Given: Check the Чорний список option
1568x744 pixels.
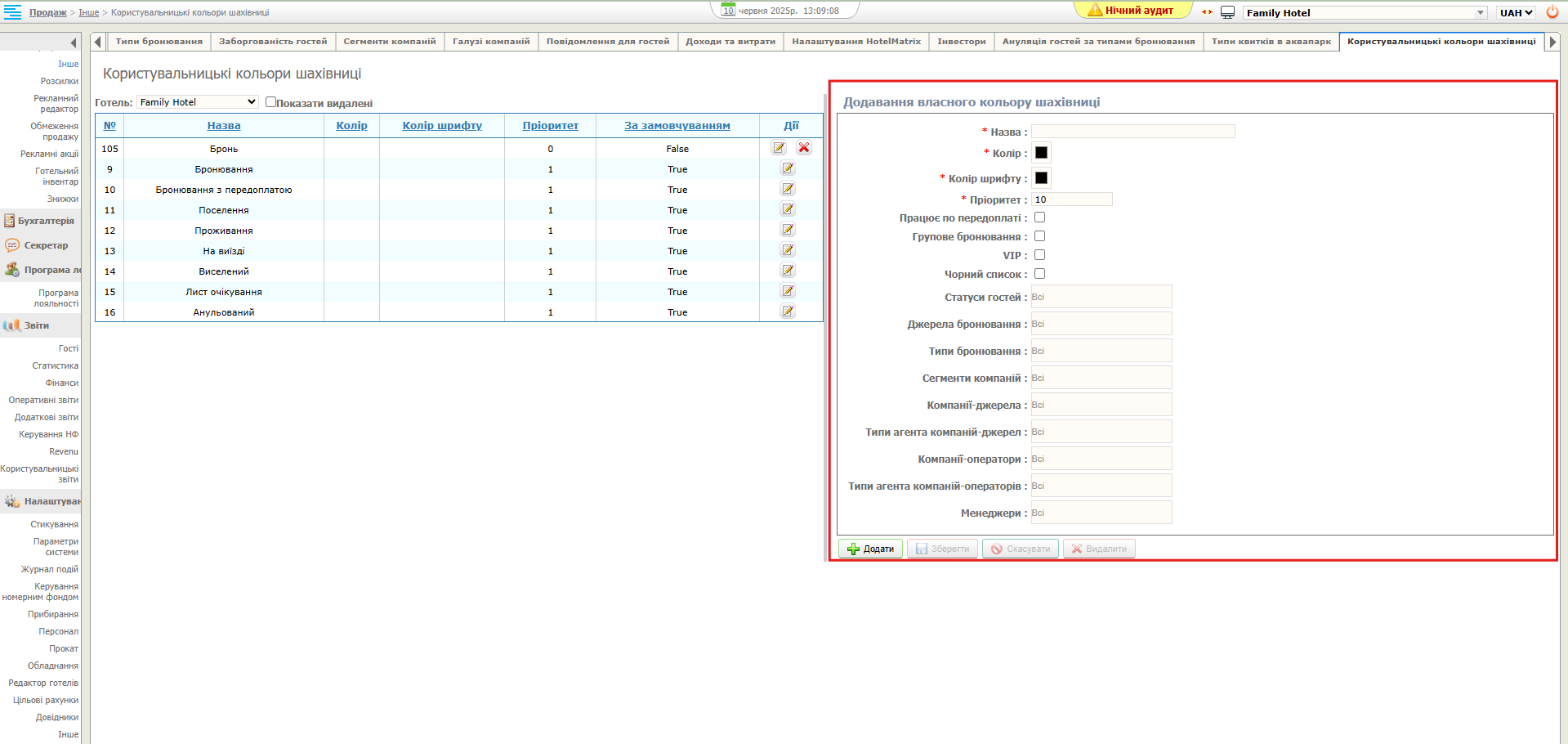Looking at the screenshot, I should click(x=1039, y=274).
